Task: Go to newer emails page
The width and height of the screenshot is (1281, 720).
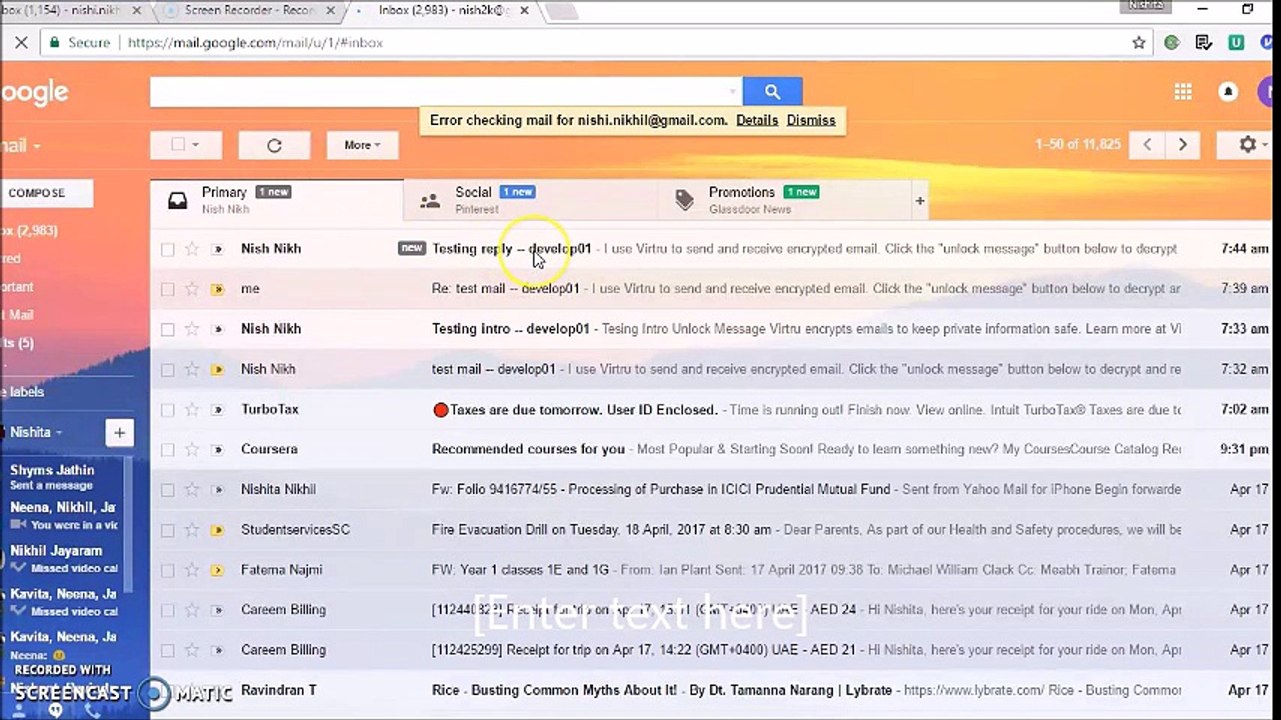Action: tap(1147, 145)
